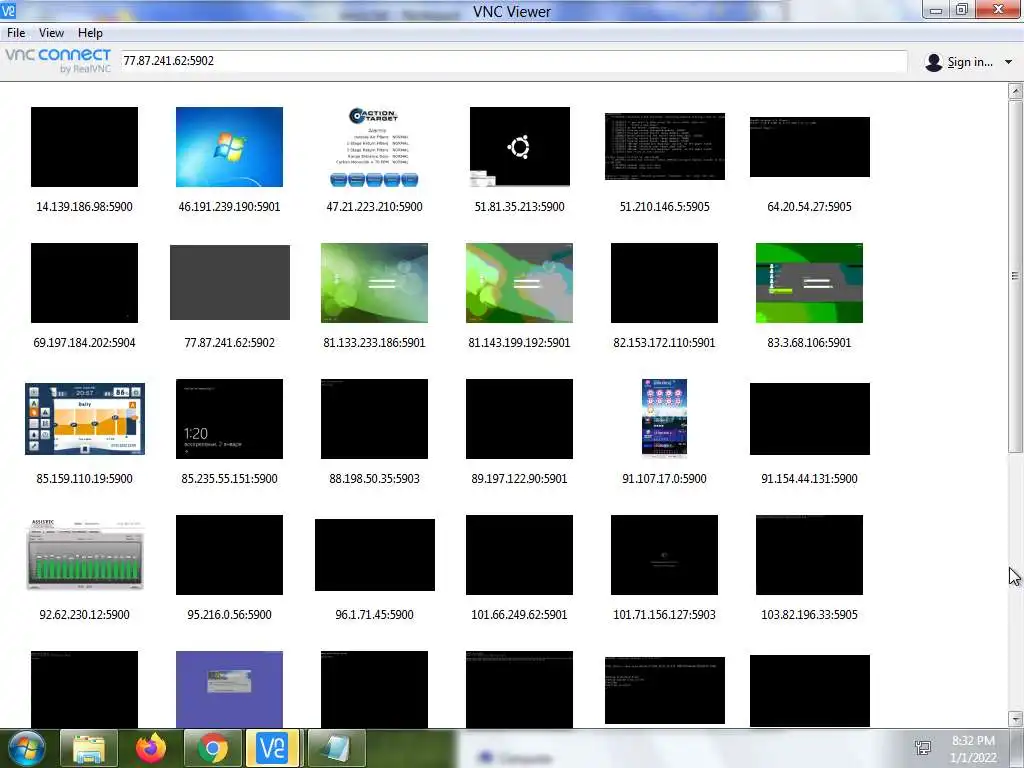Select thumbnail 101.66.249.62:5901
This screenshot has width=1024, height=768.
click(519, 554)
